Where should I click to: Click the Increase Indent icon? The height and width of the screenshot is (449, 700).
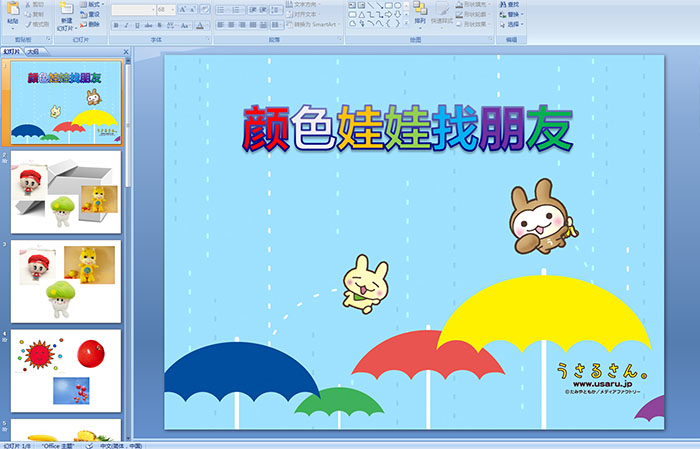tap(263, 9)
